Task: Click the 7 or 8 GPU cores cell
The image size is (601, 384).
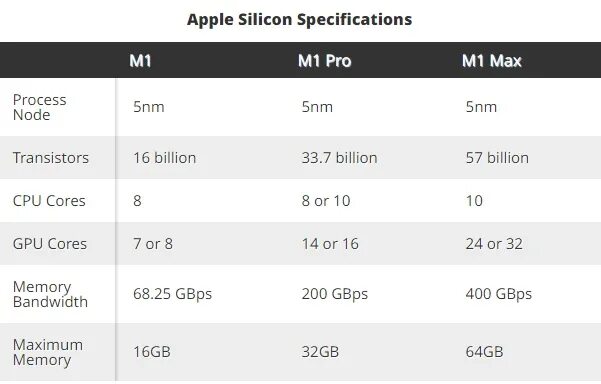Action: click(x=153, y=244)
